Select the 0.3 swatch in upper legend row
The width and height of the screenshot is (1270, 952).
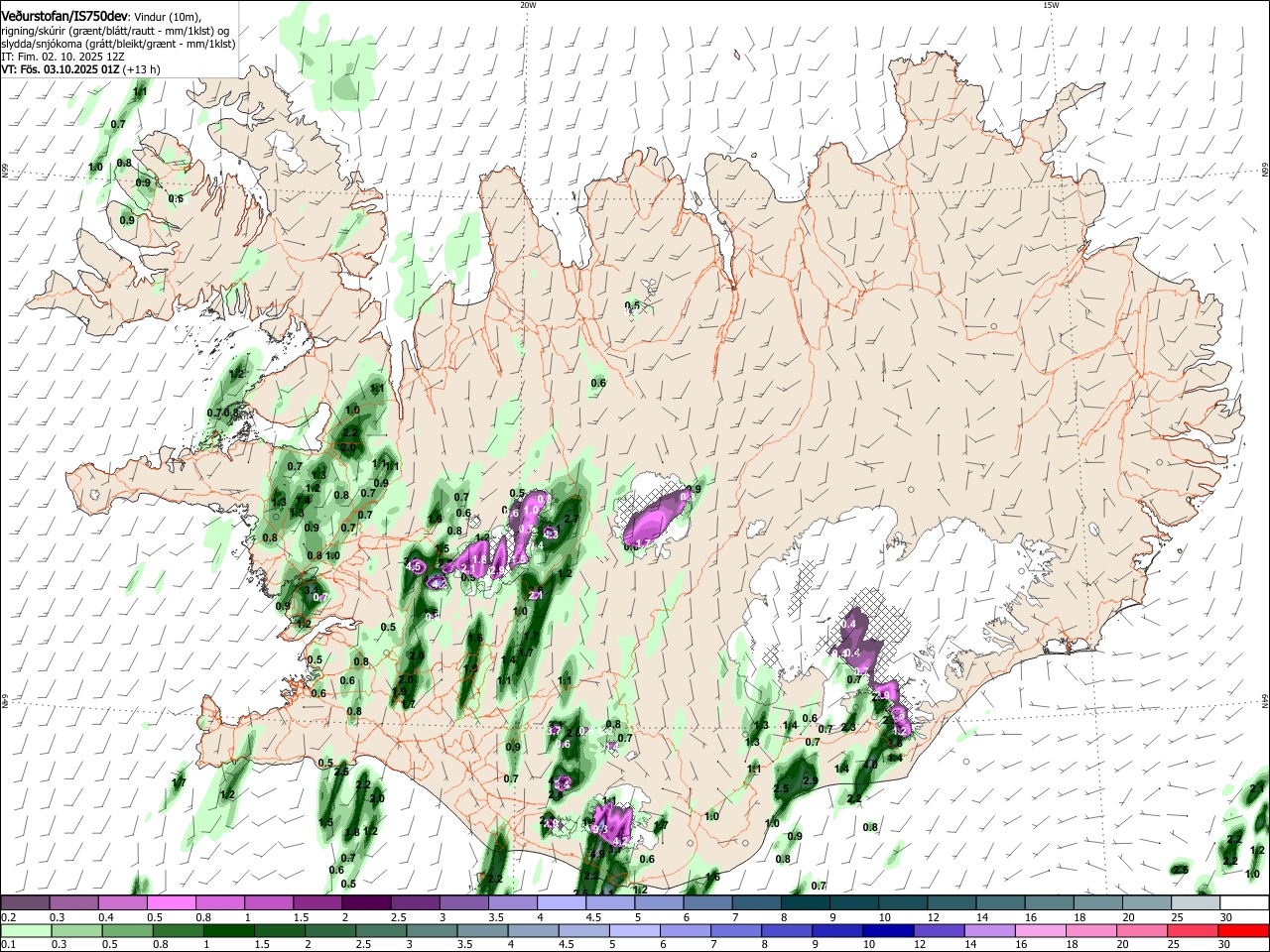[x=73, y=903]
